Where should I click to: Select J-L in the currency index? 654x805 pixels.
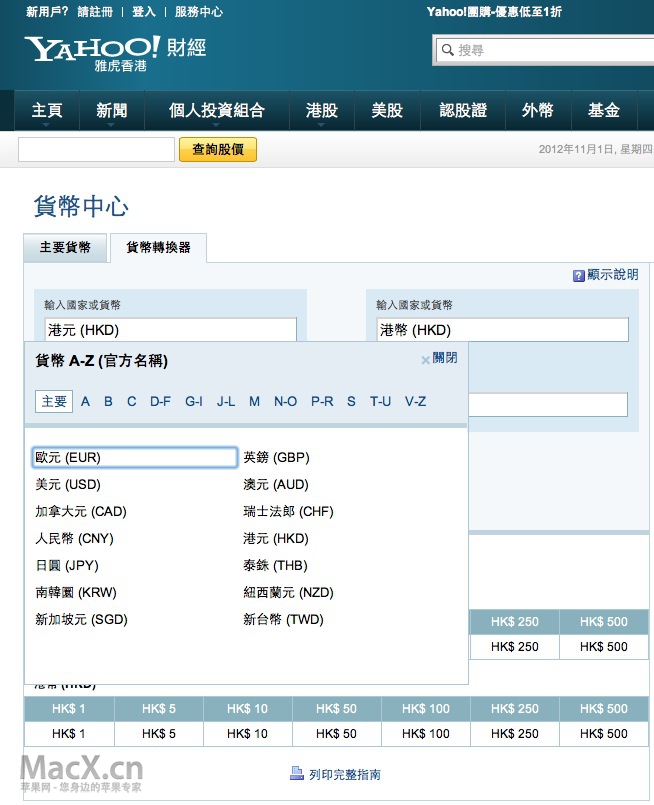226,401
